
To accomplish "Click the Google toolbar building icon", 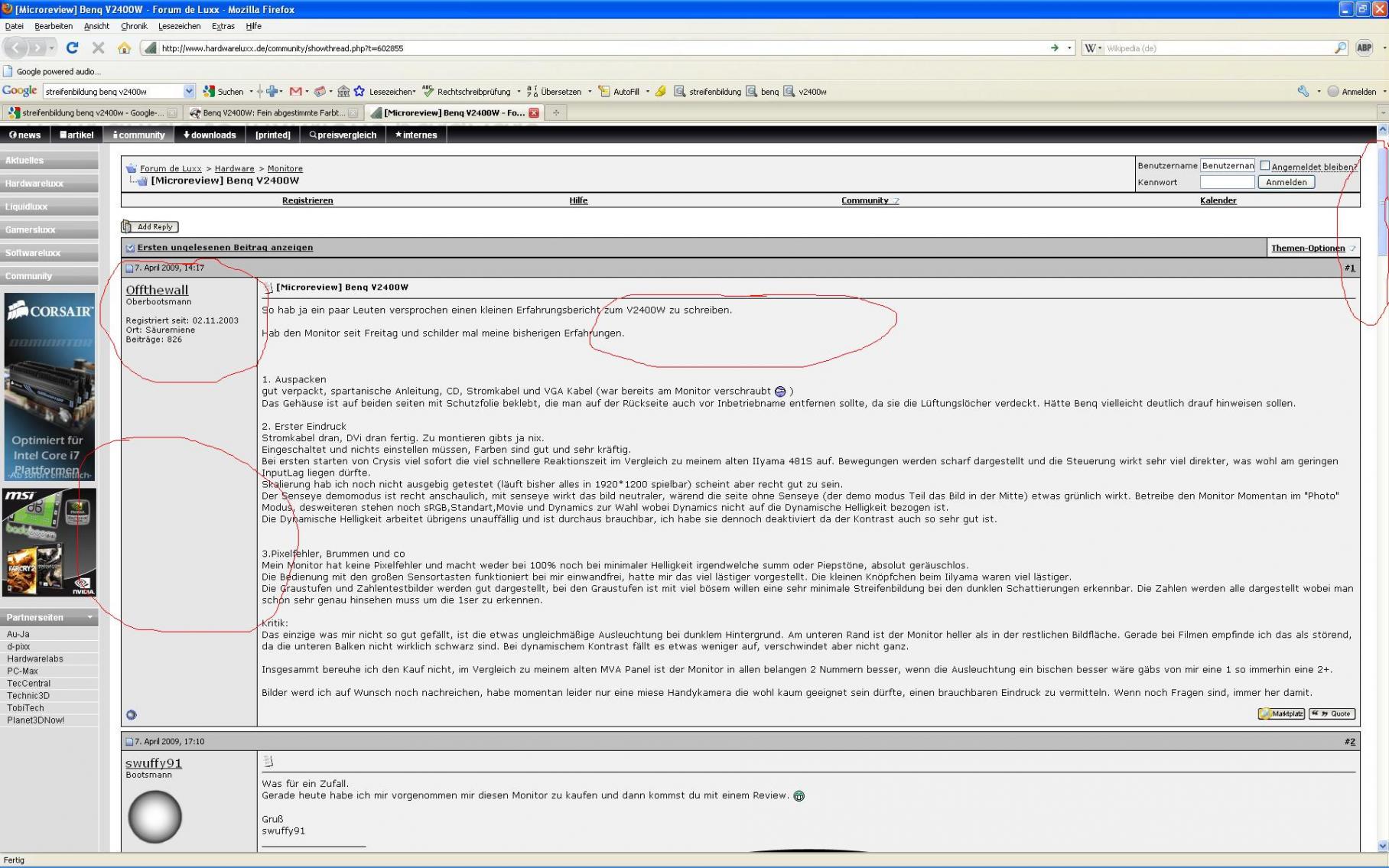I will tap(343, 91).
